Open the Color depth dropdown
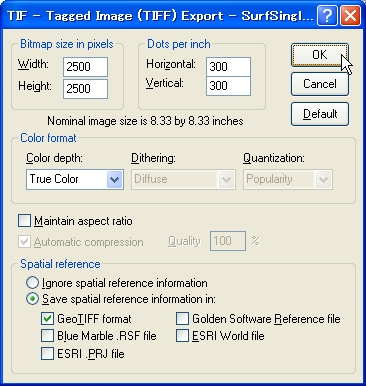 [x=75, y=179]
